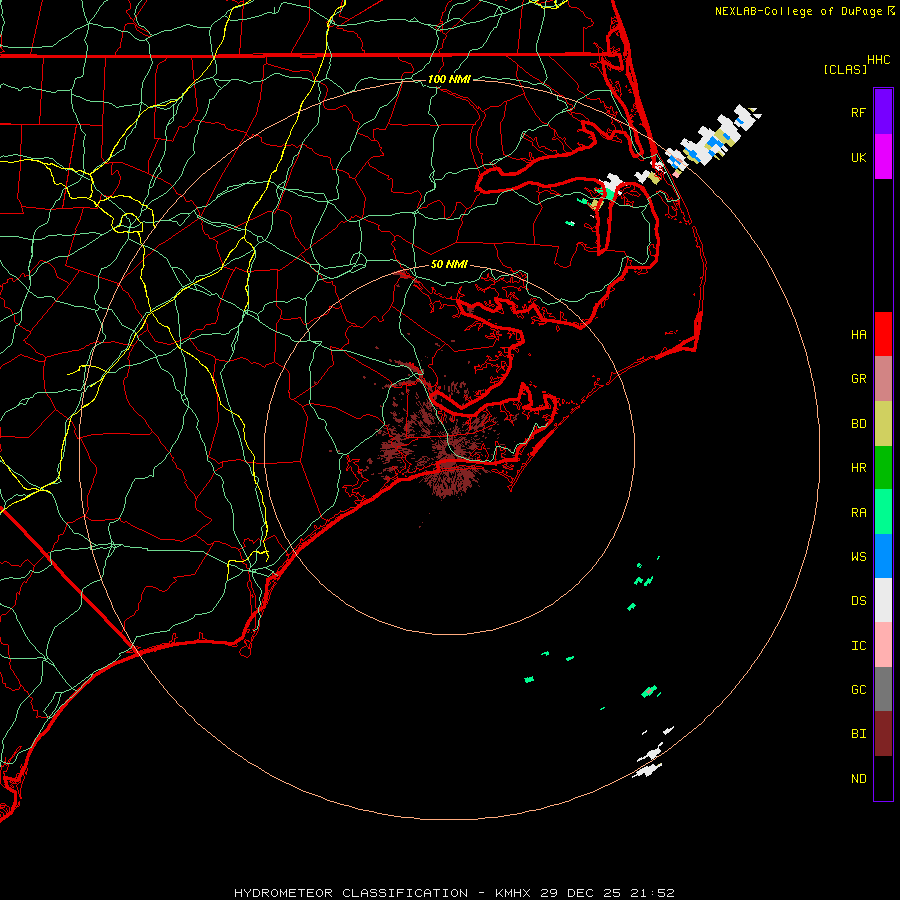This screenshot has width=900, height=900.
Task: Click the RF legend label
Action: [x=858, y=113]
